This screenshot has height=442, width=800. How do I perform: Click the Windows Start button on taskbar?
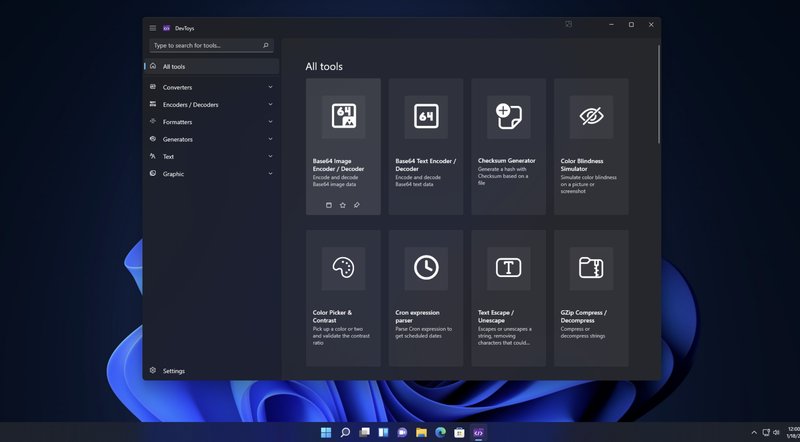324,432
